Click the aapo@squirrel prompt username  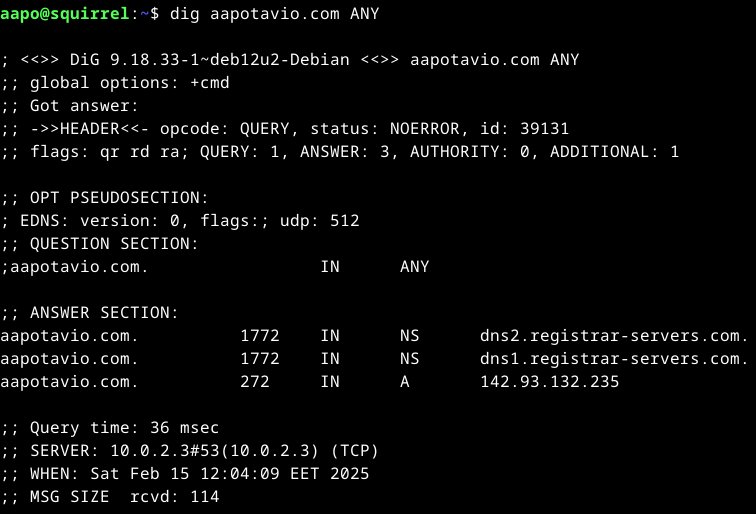click(x=65, y=14)
